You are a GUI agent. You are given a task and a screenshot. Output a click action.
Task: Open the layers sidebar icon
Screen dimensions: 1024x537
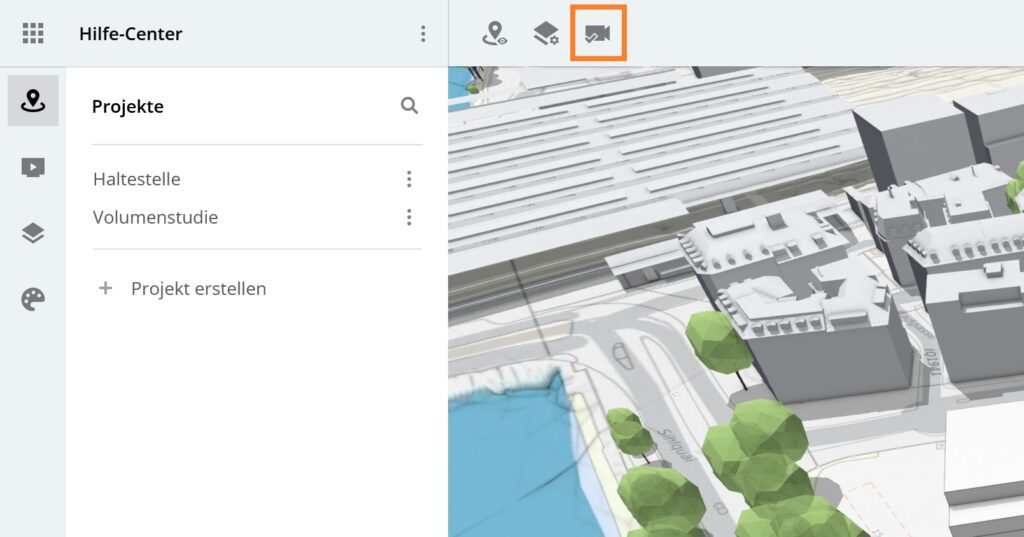point(33,233)
